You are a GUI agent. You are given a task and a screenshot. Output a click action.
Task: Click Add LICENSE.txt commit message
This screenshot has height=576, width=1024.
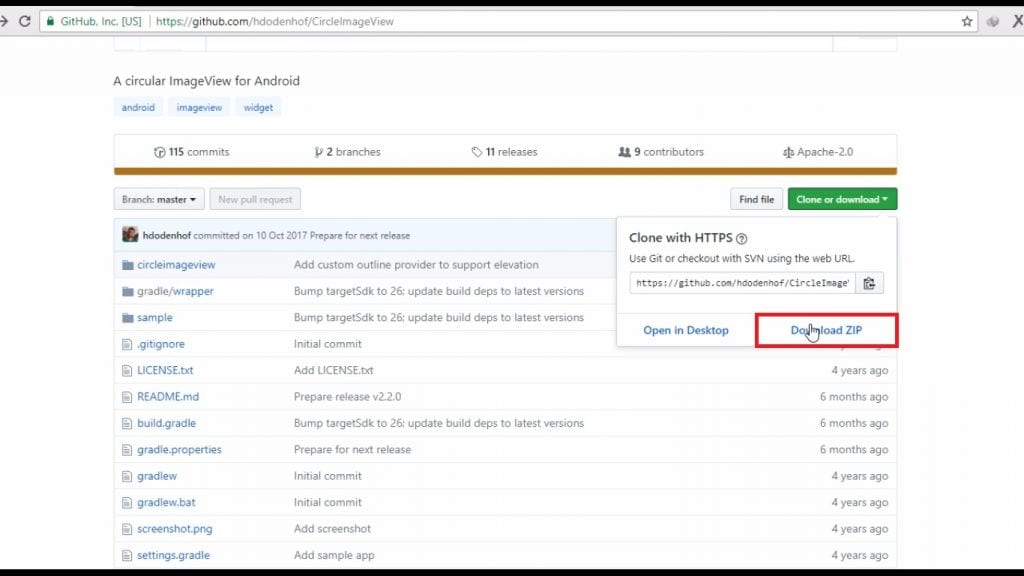(333, 370)
